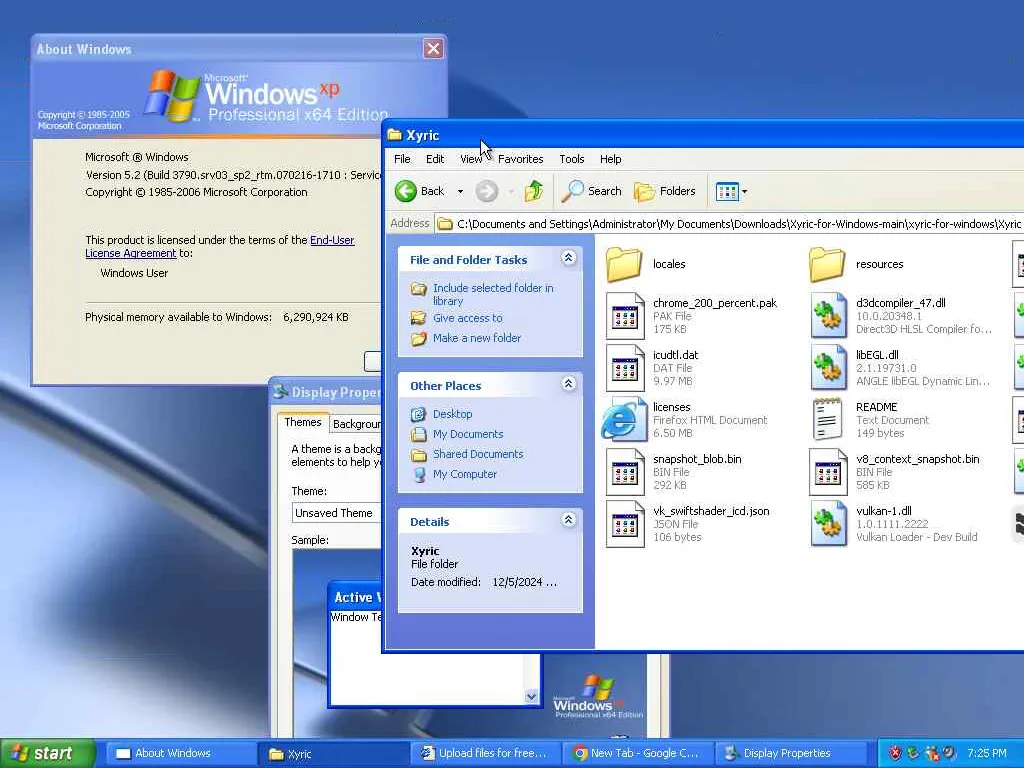The image size is (1024, 768).
Task: Open the Views icon button
Action: tap(726, 191)
